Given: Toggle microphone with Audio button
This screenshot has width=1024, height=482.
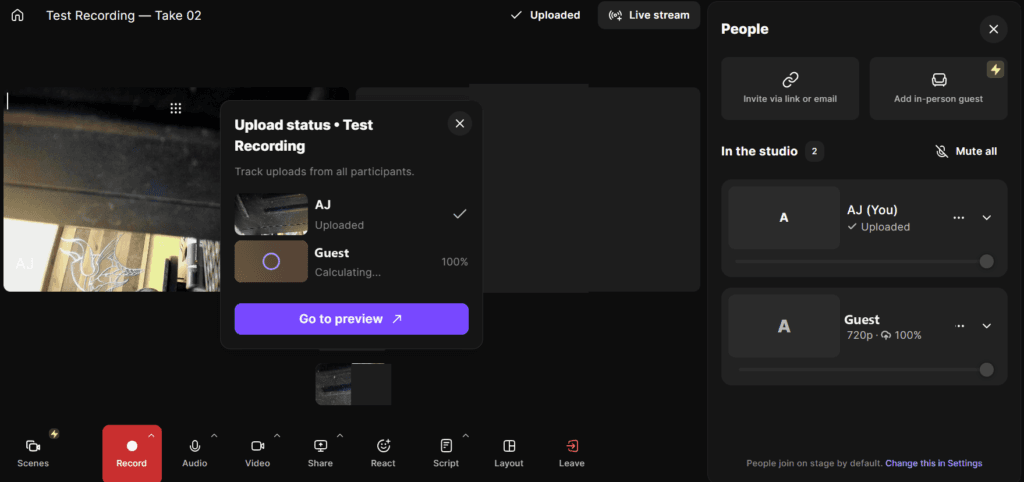Looking at the screenshot, I should pos(195,453).
